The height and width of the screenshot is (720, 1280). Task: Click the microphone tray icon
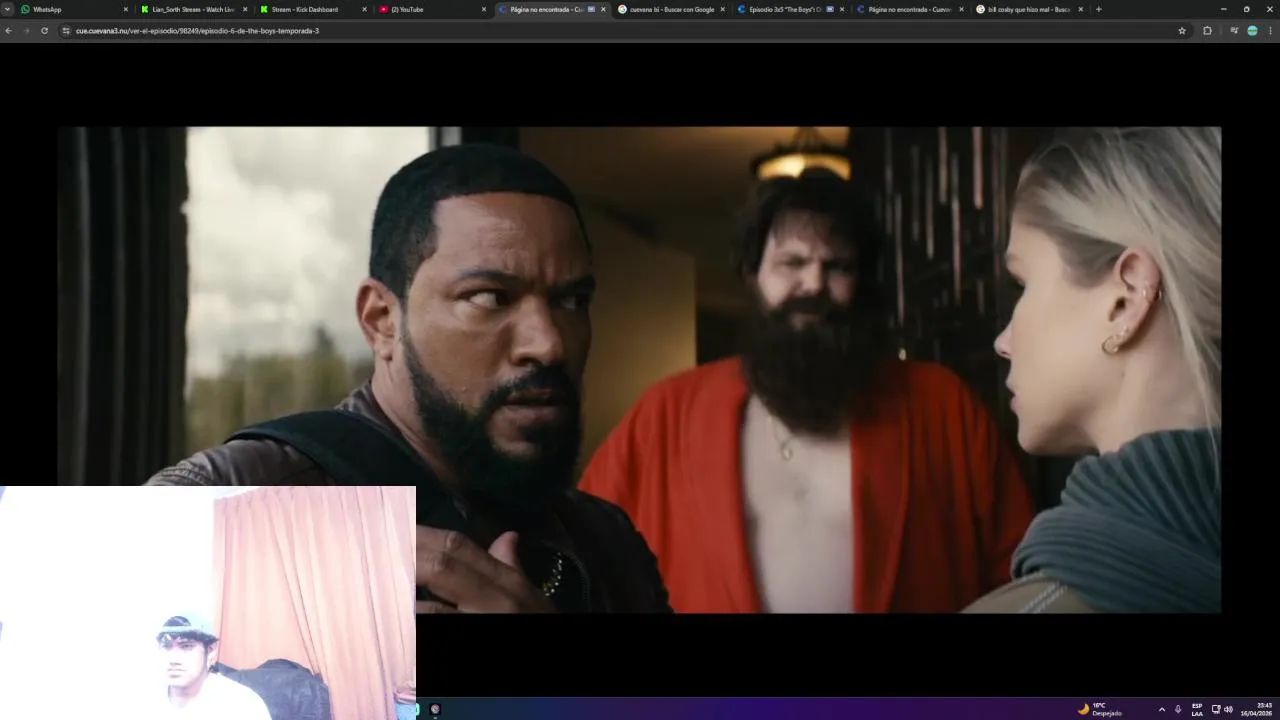tap(1178, 709)
